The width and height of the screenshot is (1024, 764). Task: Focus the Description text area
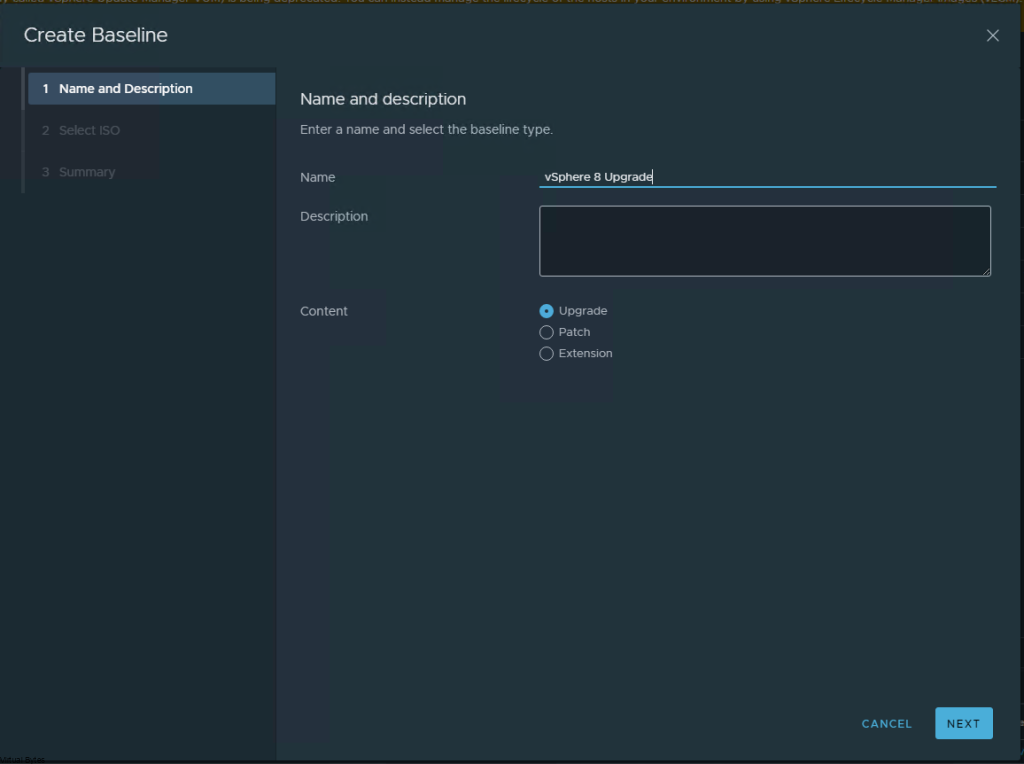[x=765, y=241]
